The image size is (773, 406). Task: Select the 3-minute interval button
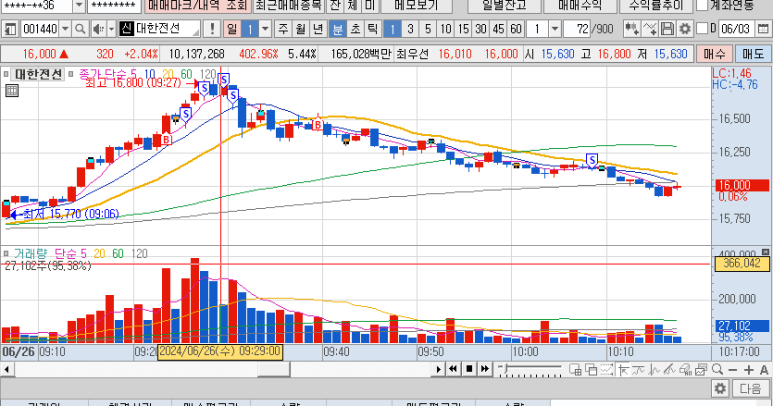(x=410, y=29)
